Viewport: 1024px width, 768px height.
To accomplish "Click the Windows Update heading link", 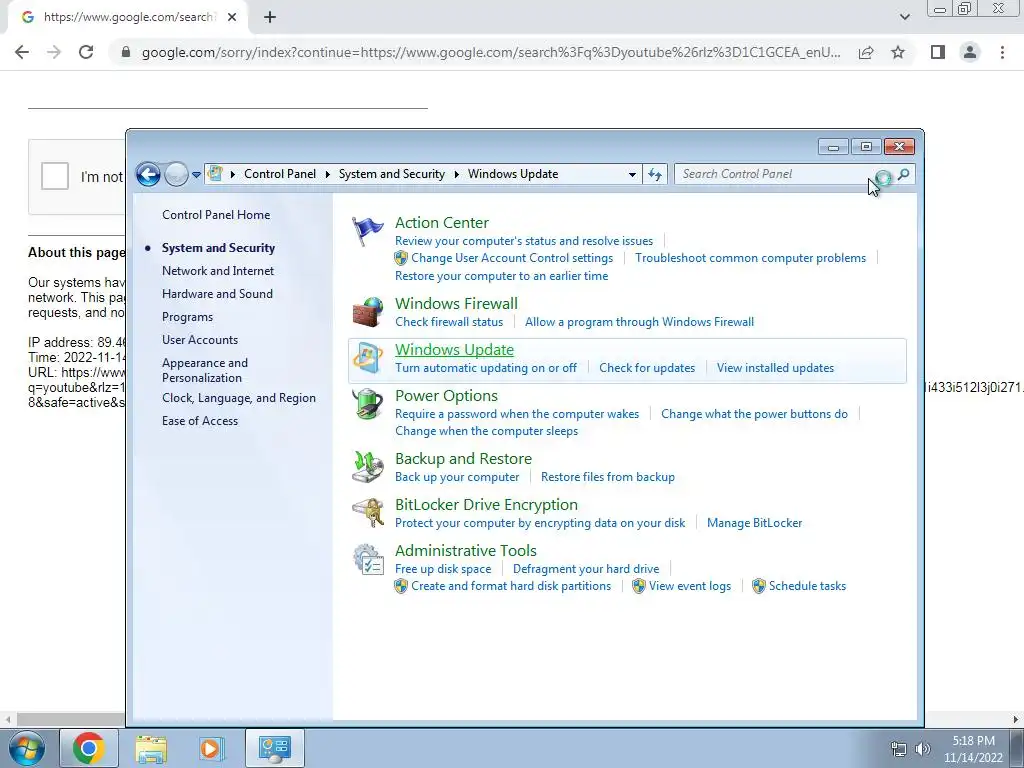I will [455, 350].
